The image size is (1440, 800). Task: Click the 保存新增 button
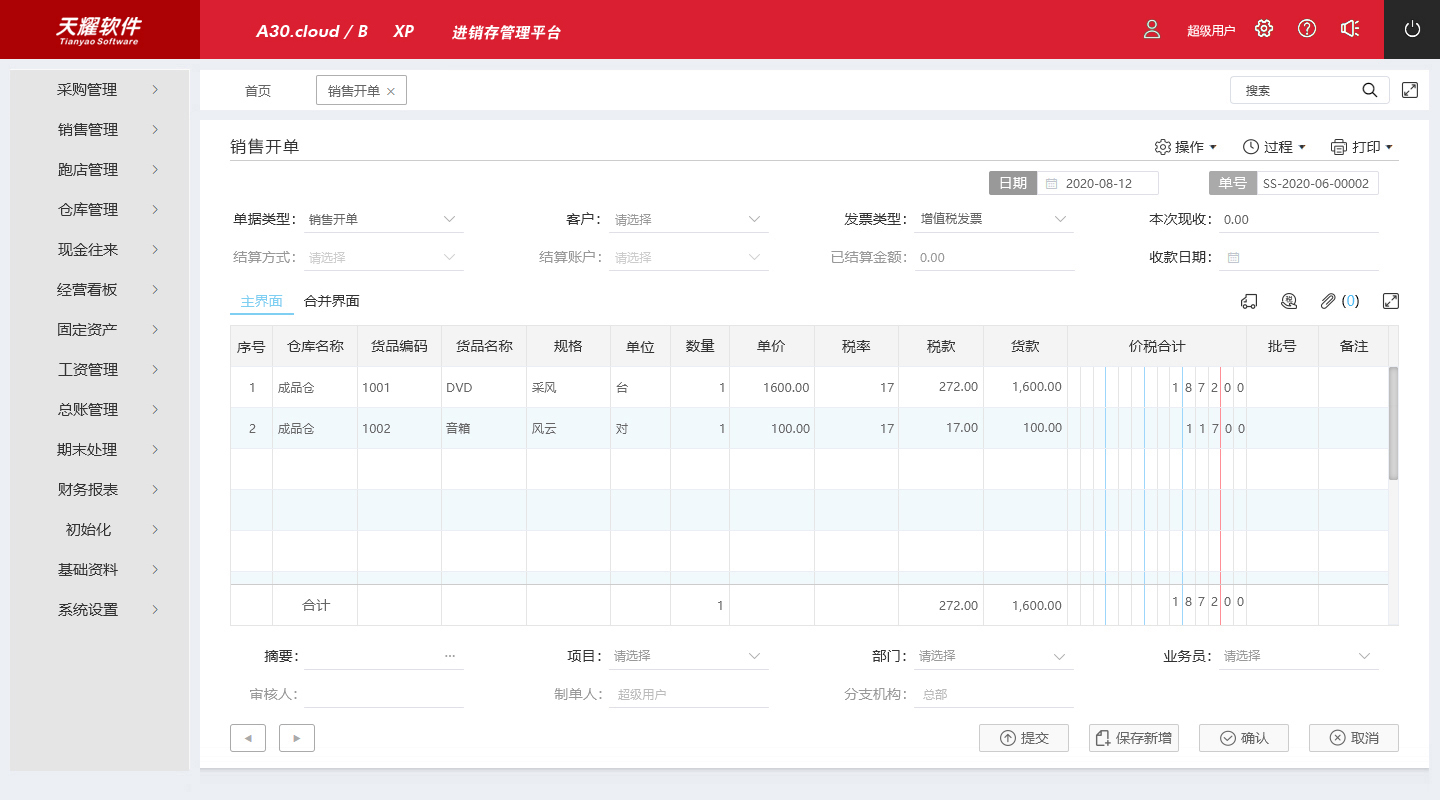click(1134, 738)
